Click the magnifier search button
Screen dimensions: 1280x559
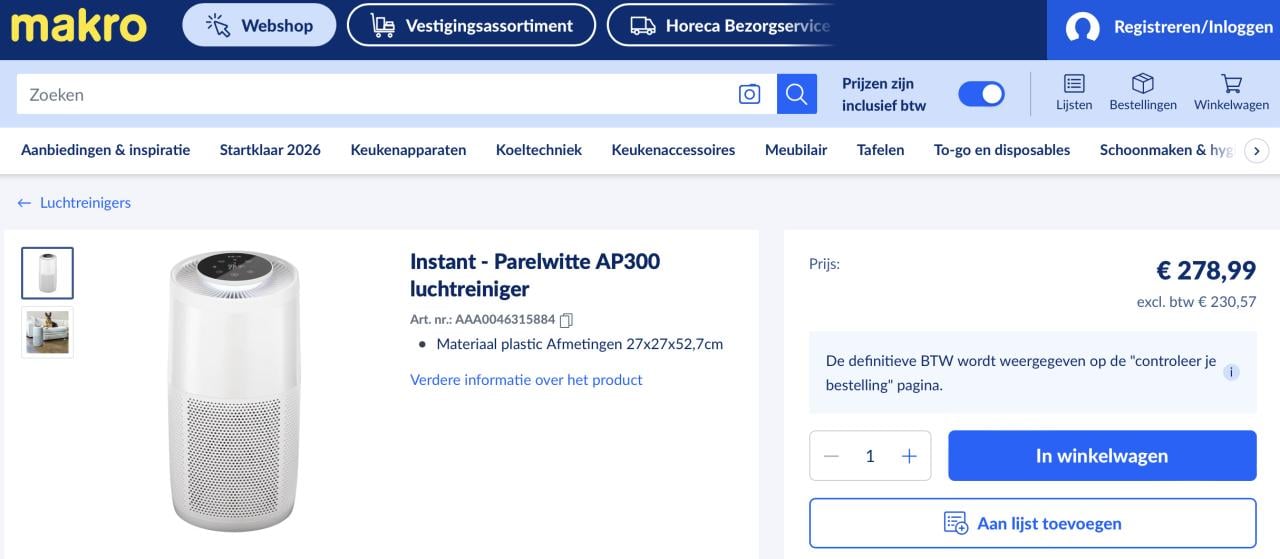coord(796,94)
